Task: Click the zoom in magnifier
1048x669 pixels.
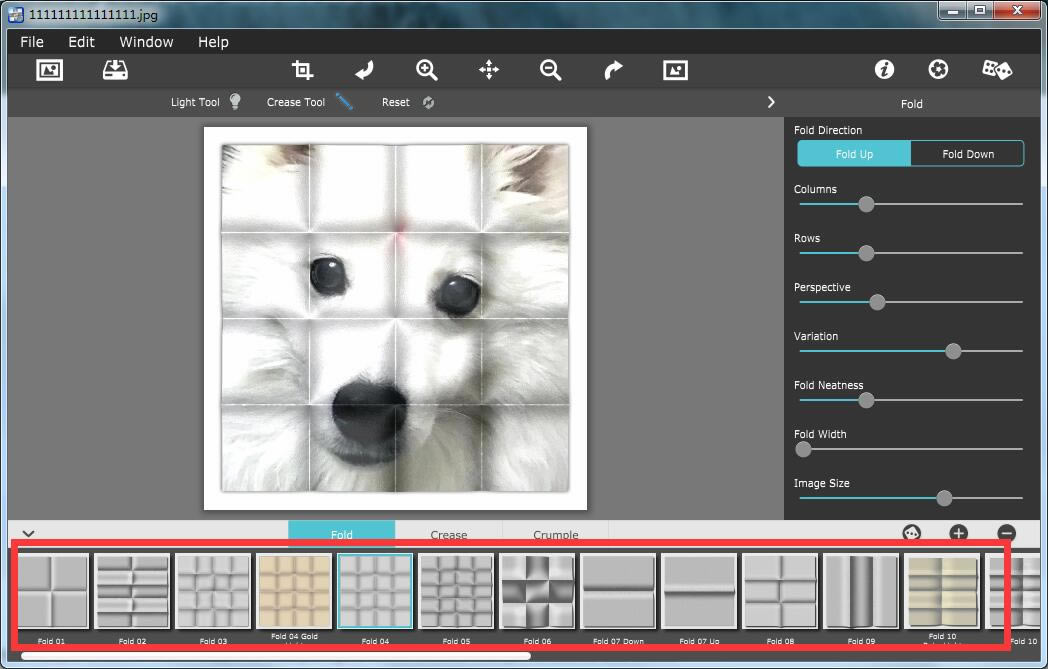Action: pyautogui.click(x=427, y=69)
